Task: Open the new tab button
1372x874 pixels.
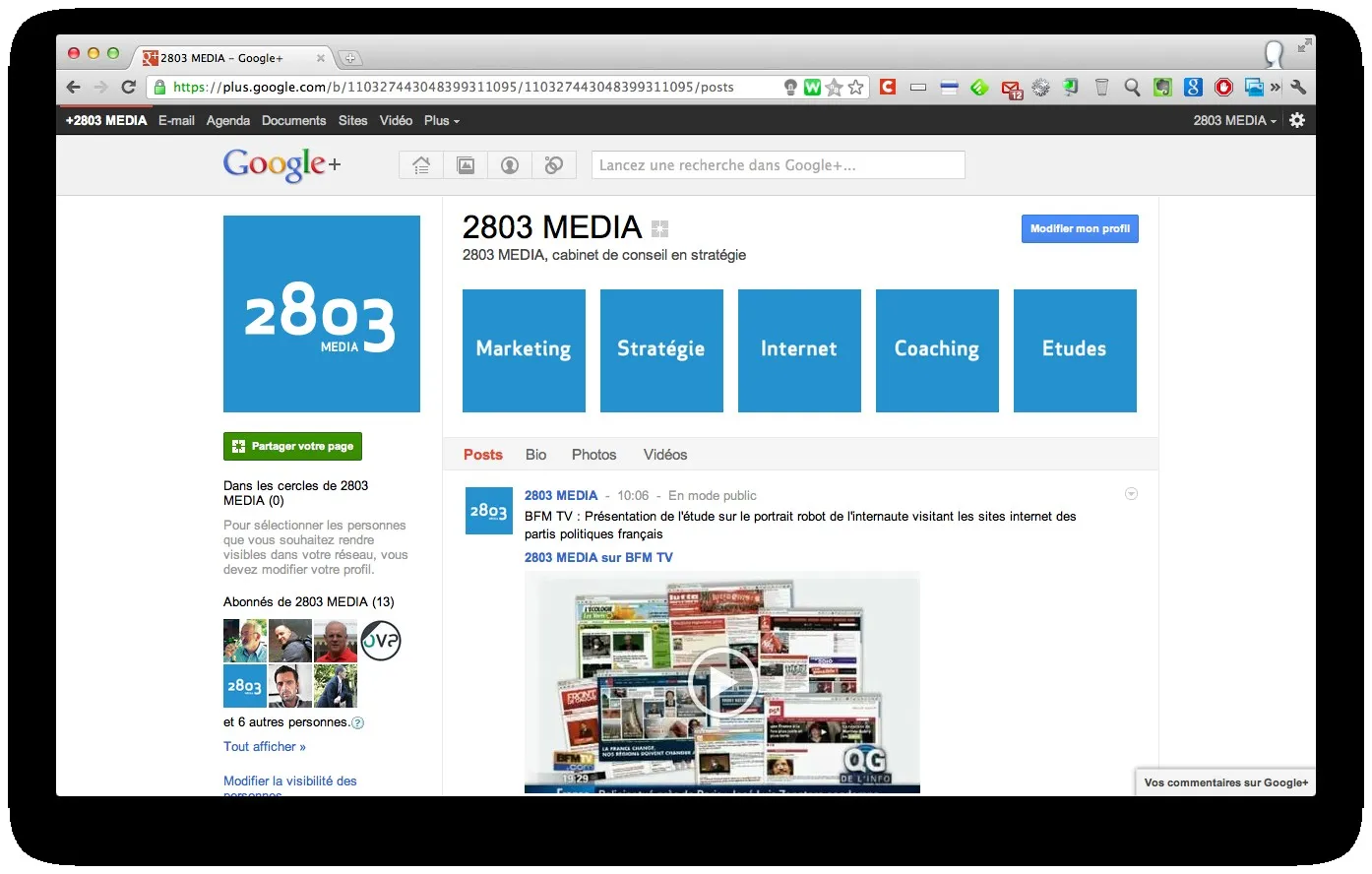Action: click(x=349, y=58)
